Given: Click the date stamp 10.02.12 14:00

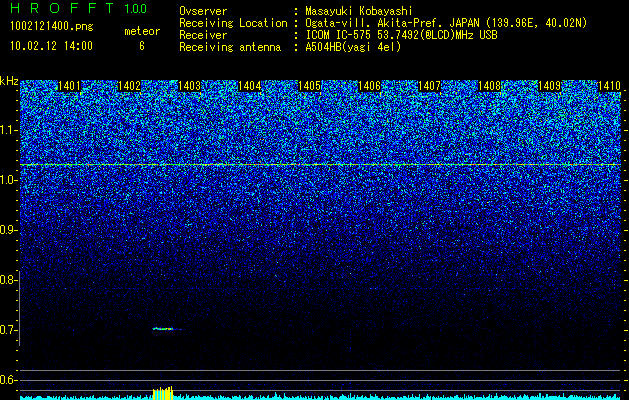Looking at the screenshot, I should pyautogui.click(x=51, y=46).
